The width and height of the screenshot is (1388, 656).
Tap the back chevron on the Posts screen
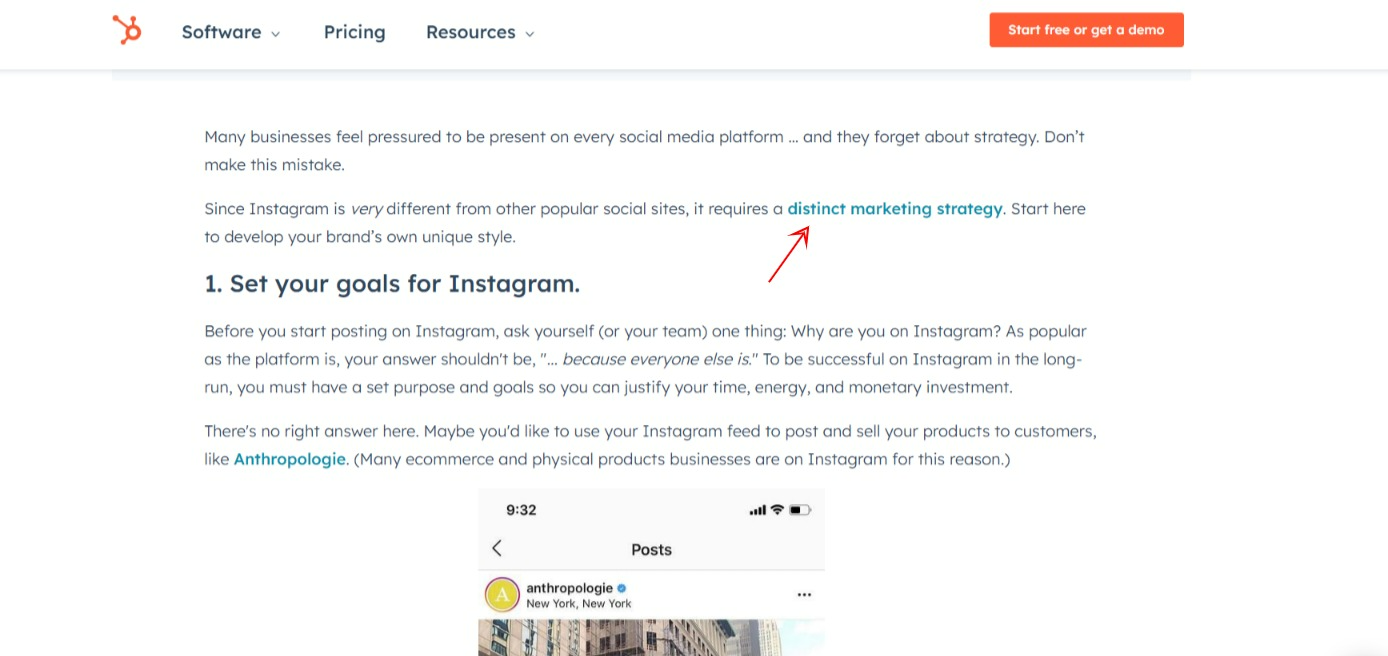point(497,548)
